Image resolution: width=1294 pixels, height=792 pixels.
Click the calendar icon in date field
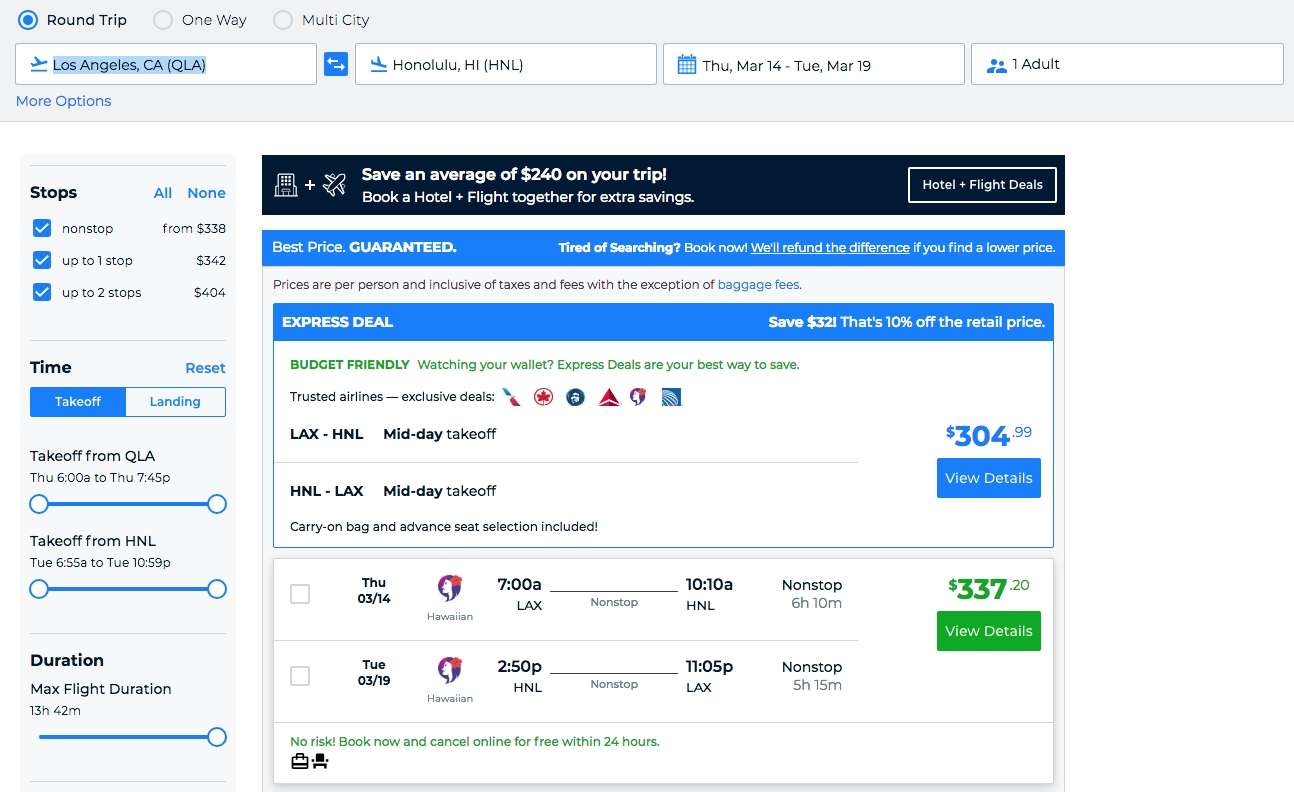687,65
